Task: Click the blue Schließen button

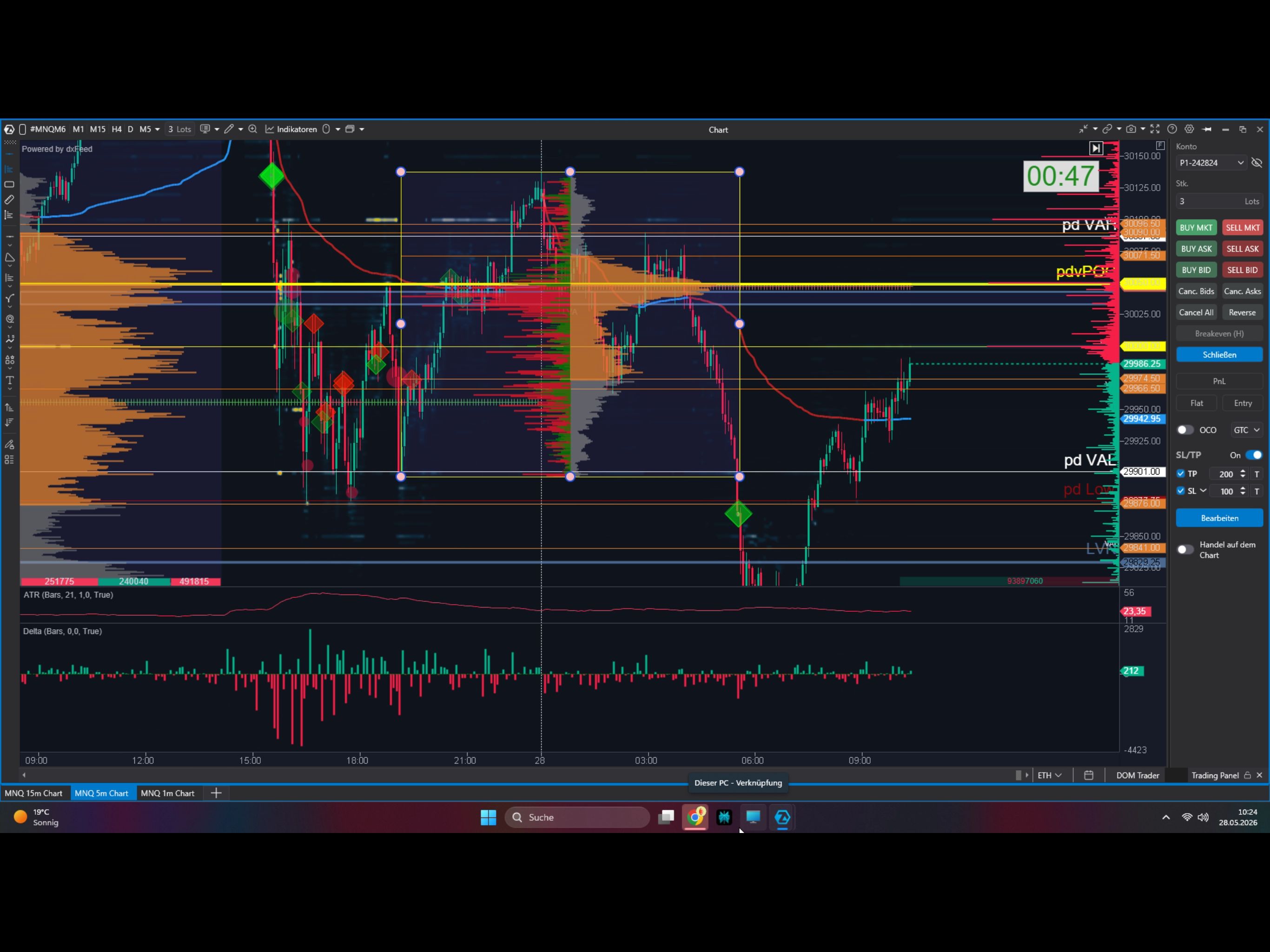Action: coord(1219,355)
